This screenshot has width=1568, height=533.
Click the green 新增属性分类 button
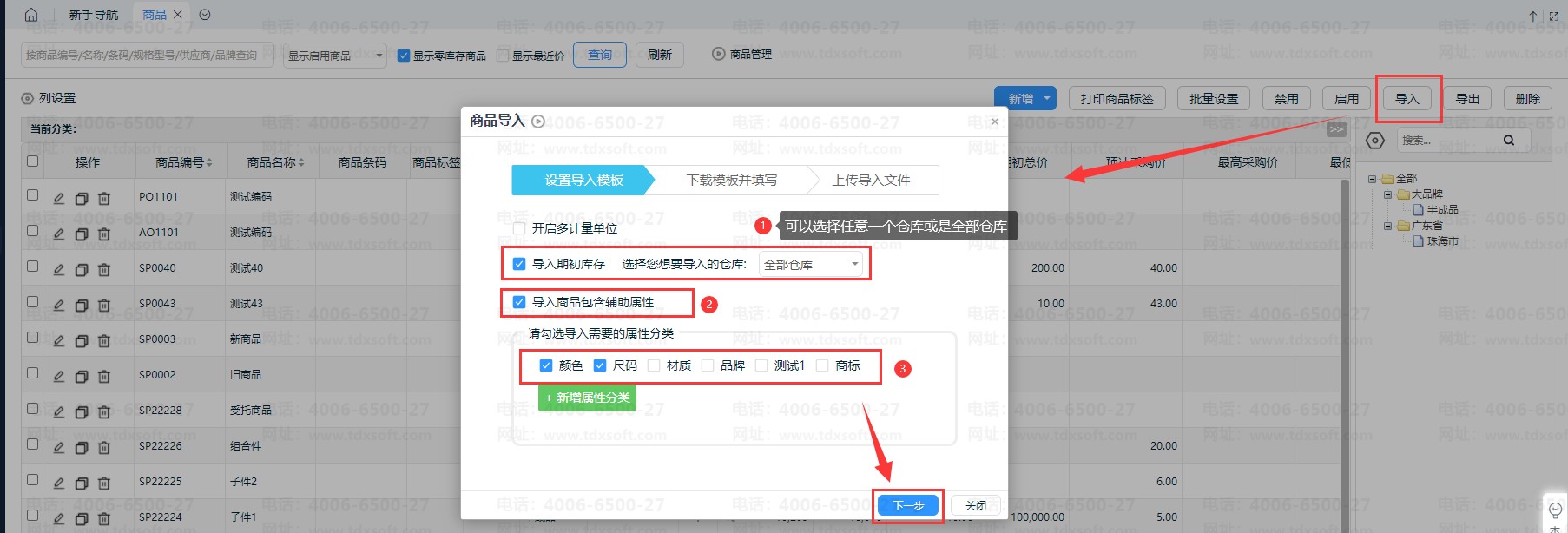pos(588,398)
